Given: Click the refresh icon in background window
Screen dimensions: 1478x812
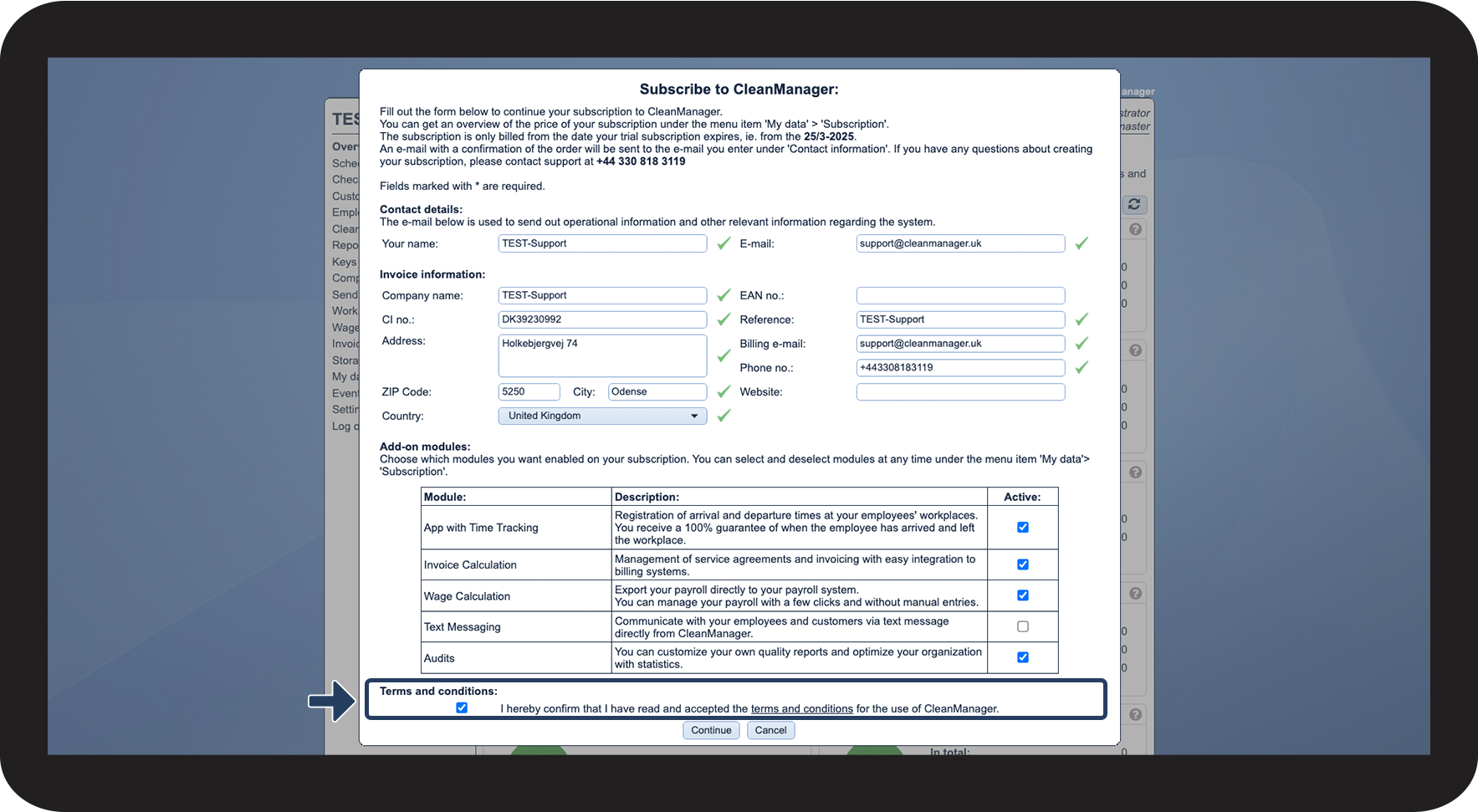Looking at the screenshot, I should 1134,204.
